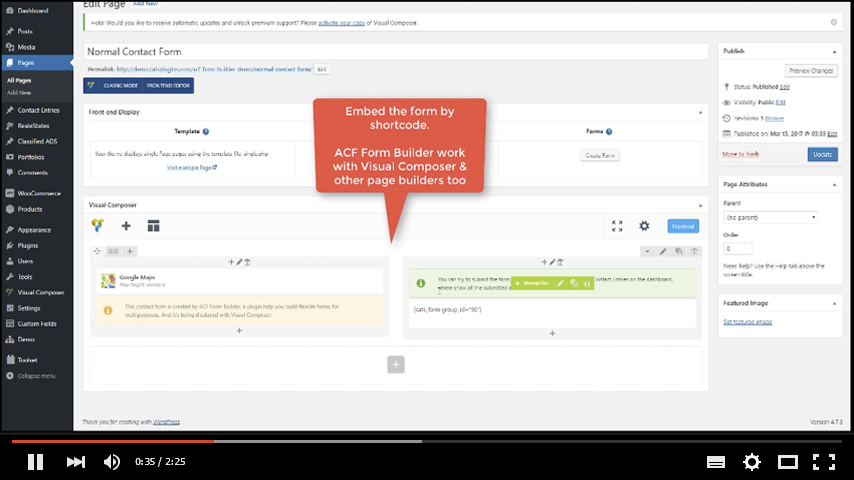Open Visual Composer page settings gear
854x480 pixels.
644,226
